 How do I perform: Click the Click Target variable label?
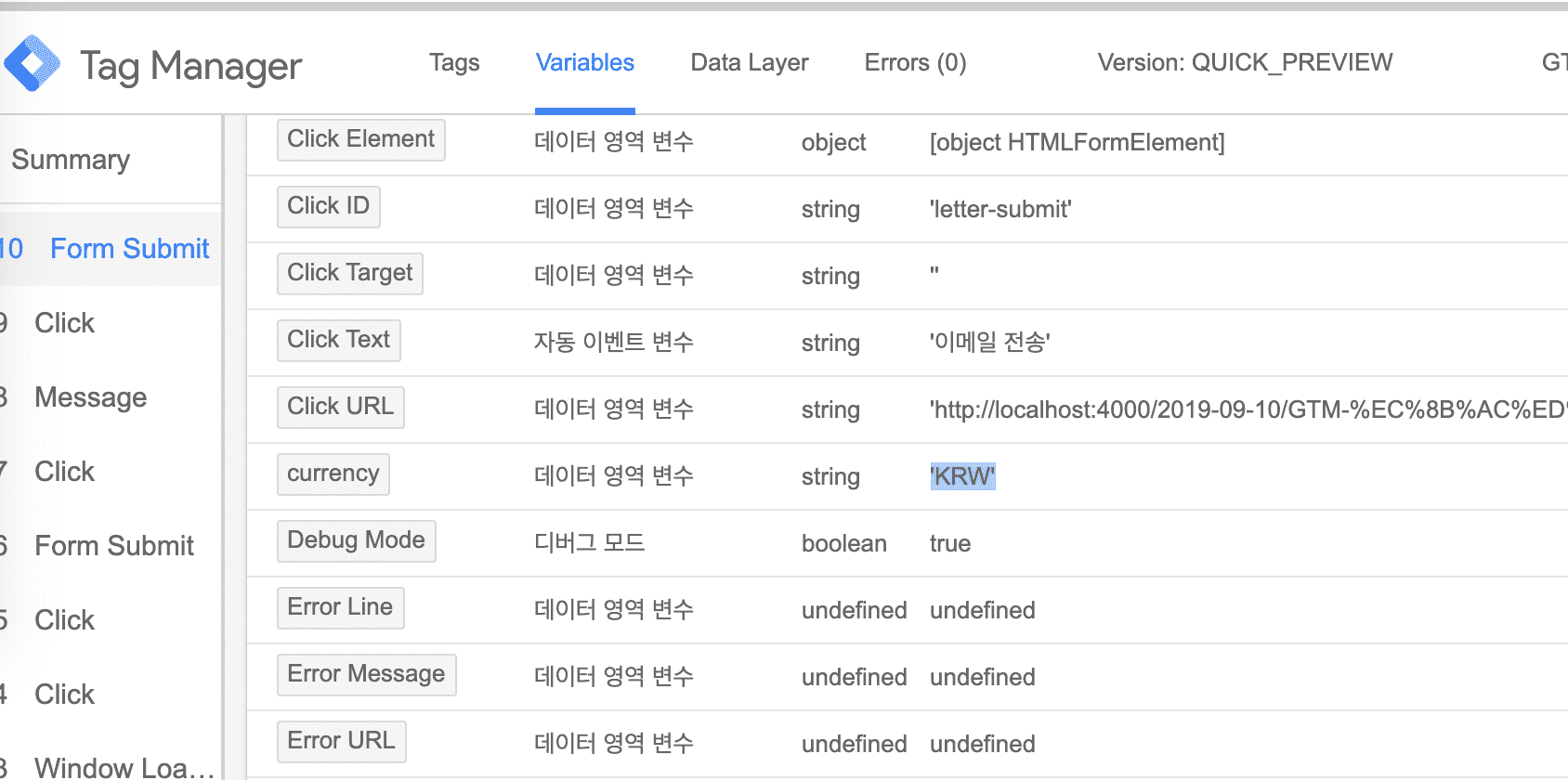point(349,273)
